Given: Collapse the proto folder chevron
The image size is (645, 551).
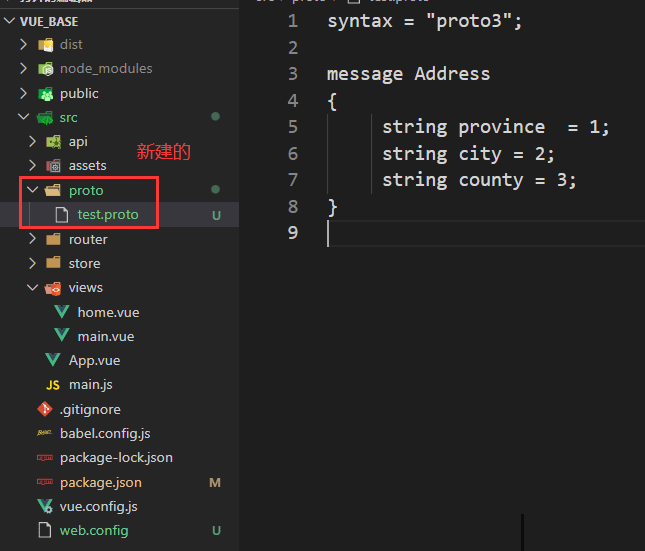Looking at the screenshot, I should tap(32, 190).
